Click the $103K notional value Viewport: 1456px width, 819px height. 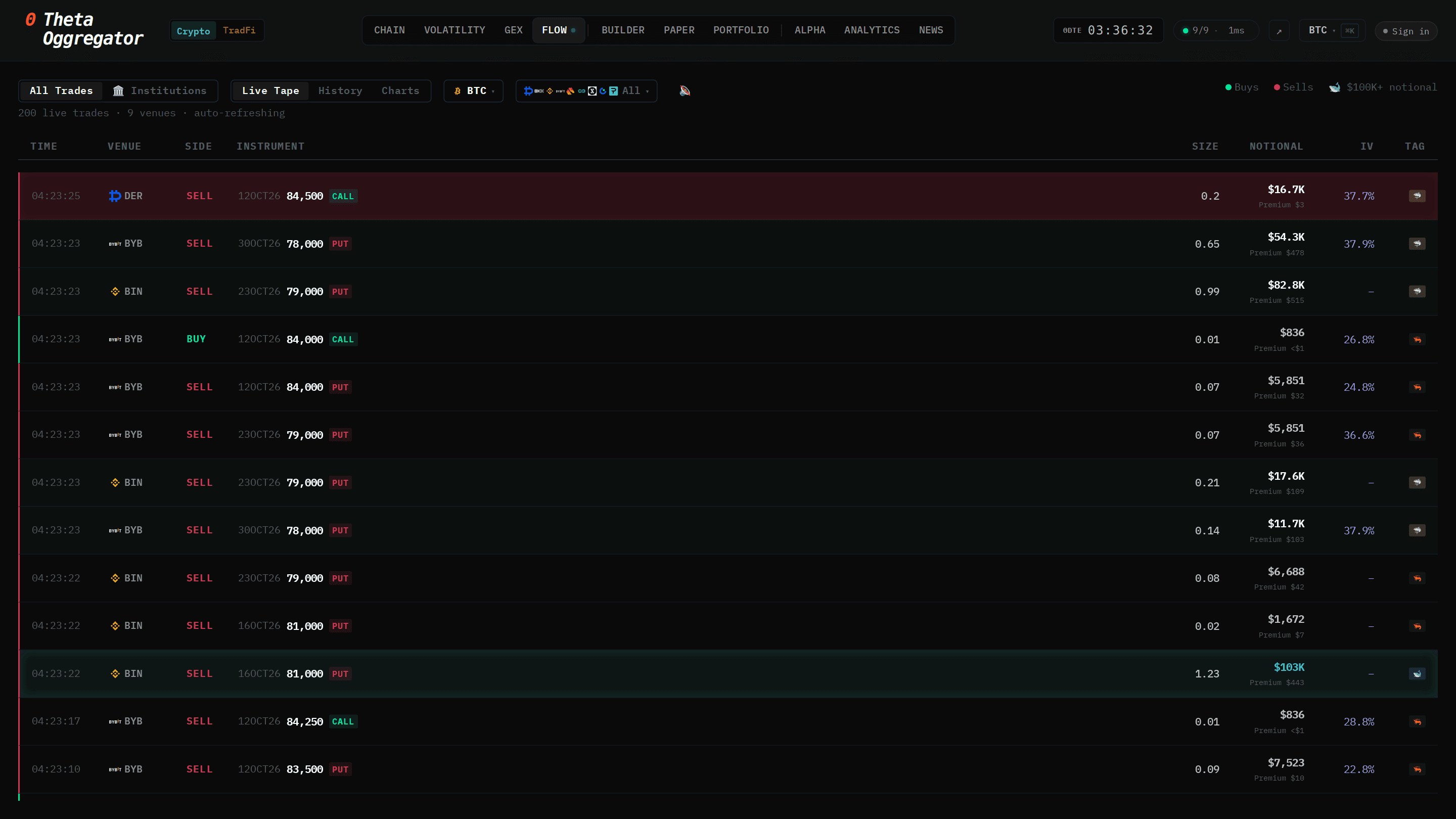point(1289,667)
